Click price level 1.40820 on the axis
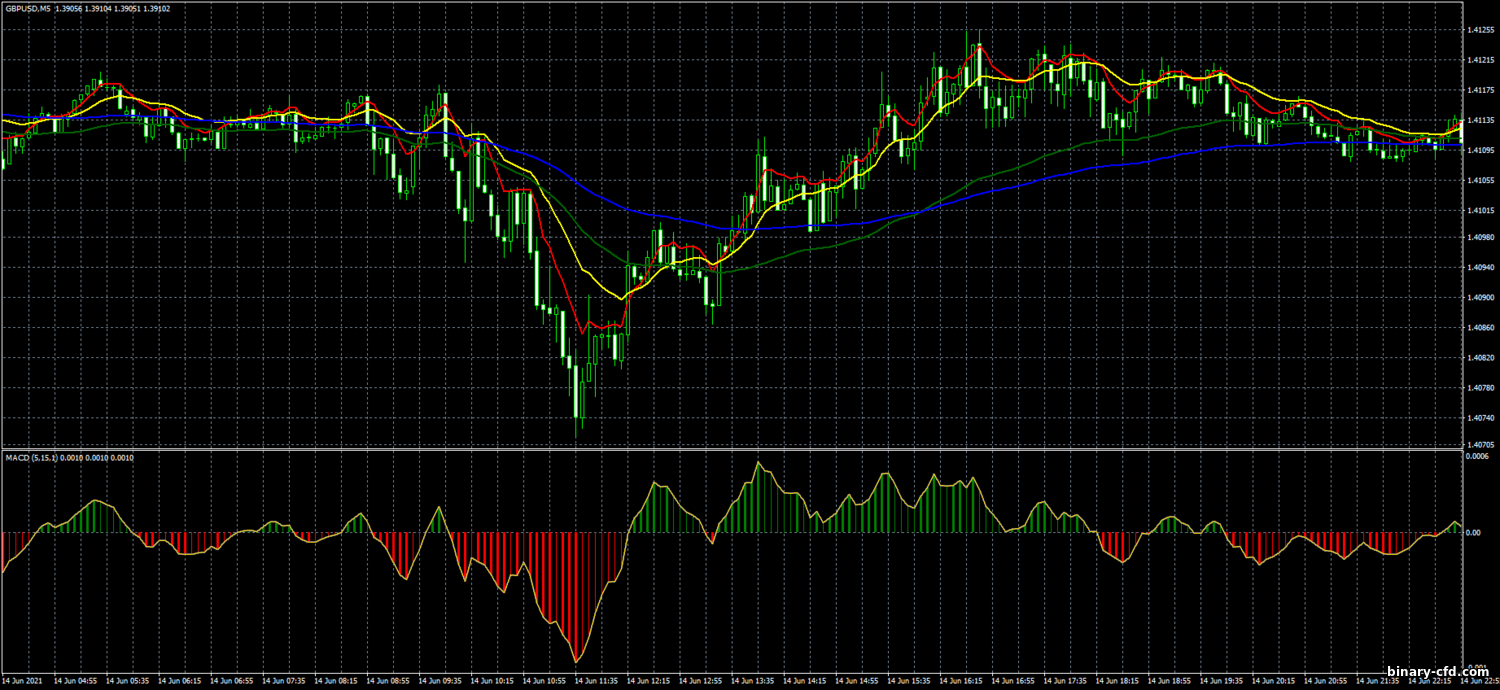This screenshot has width=1500, height=690. (x=1480, y=358)
